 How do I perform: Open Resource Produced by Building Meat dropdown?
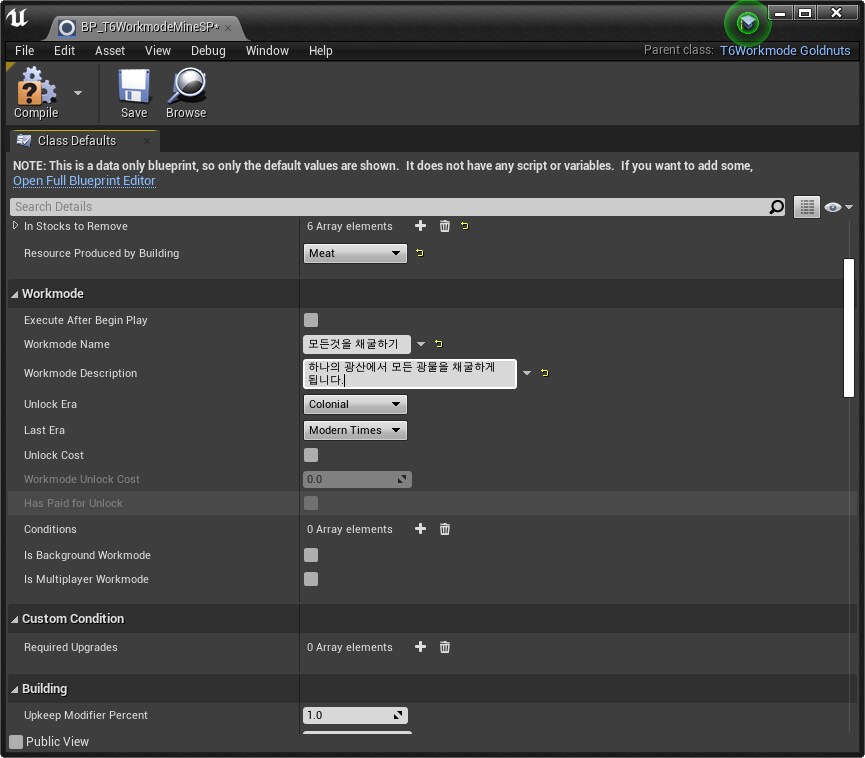pos(355,253)
